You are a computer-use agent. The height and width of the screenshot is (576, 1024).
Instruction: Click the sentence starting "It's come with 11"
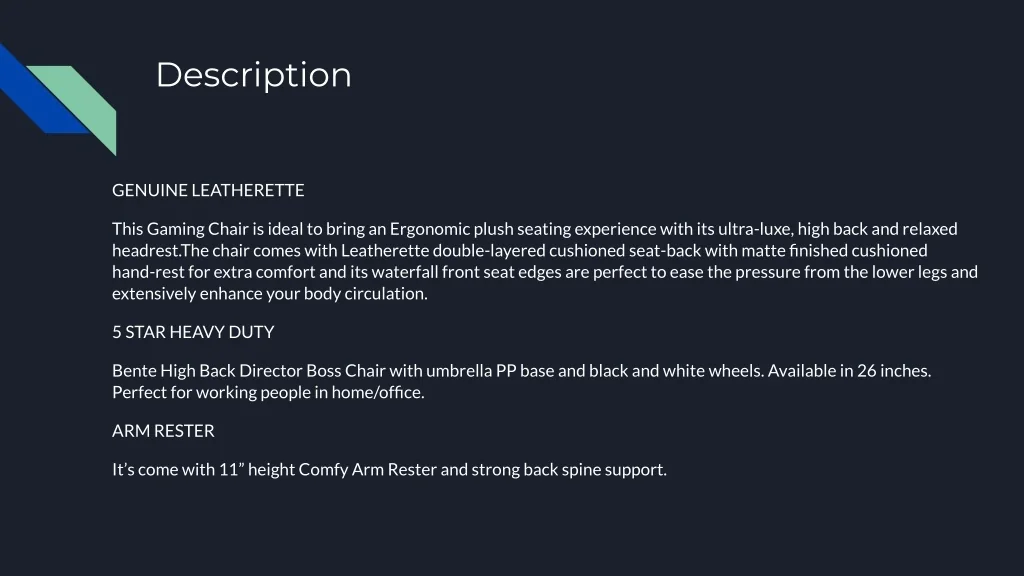click(389, 470)
